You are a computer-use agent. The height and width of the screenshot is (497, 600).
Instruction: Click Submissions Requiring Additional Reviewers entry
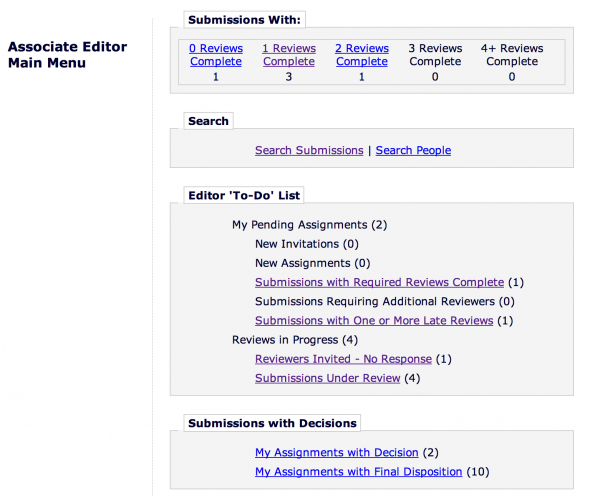(384, 301)
